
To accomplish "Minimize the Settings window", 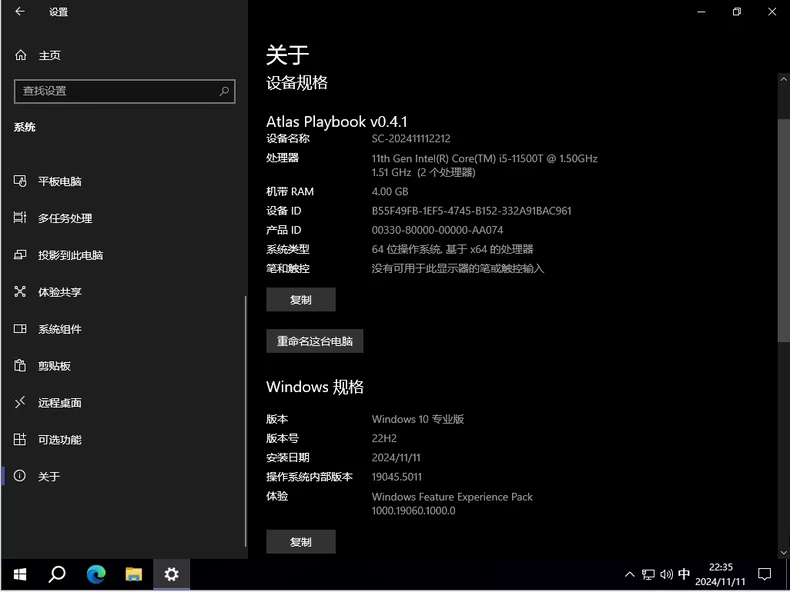I will (701, 12).
